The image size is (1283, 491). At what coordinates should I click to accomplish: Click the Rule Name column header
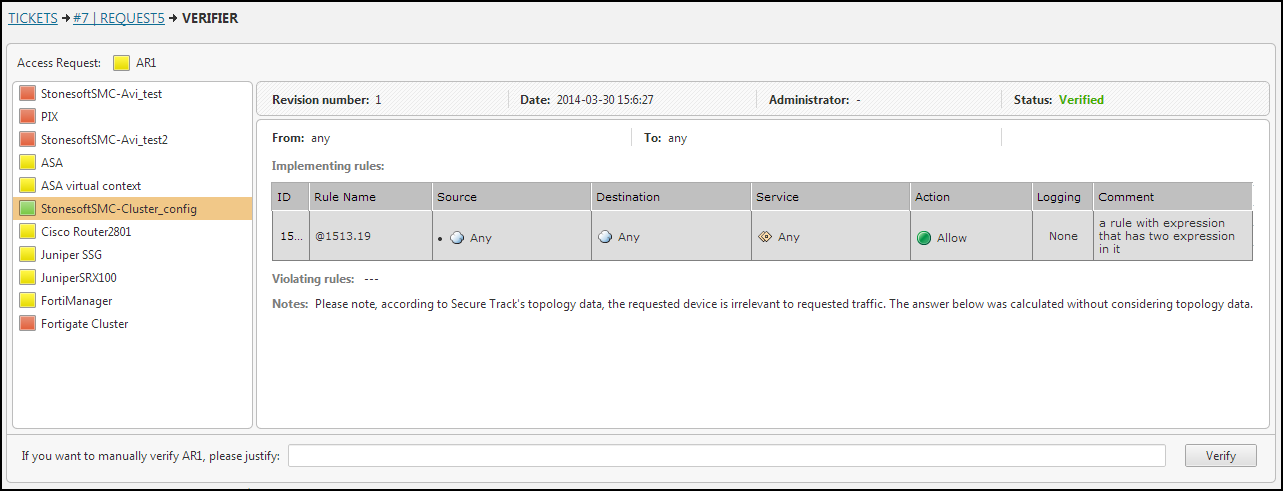coord(345,197)
